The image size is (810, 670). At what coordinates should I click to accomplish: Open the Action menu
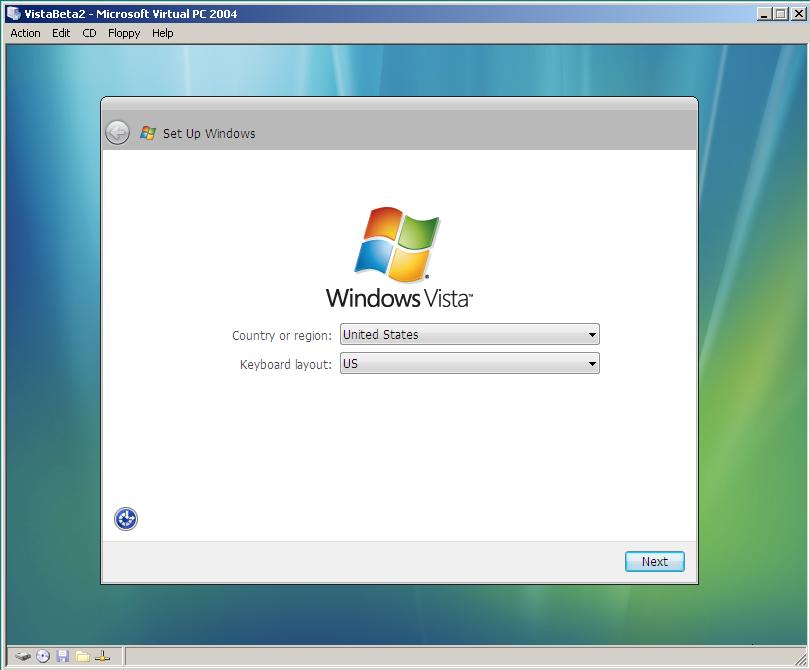25,33
